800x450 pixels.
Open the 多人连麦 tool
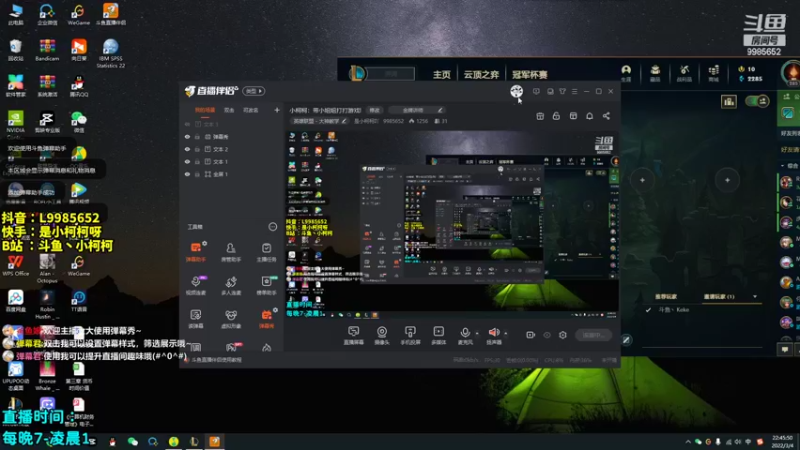(231, 285)
